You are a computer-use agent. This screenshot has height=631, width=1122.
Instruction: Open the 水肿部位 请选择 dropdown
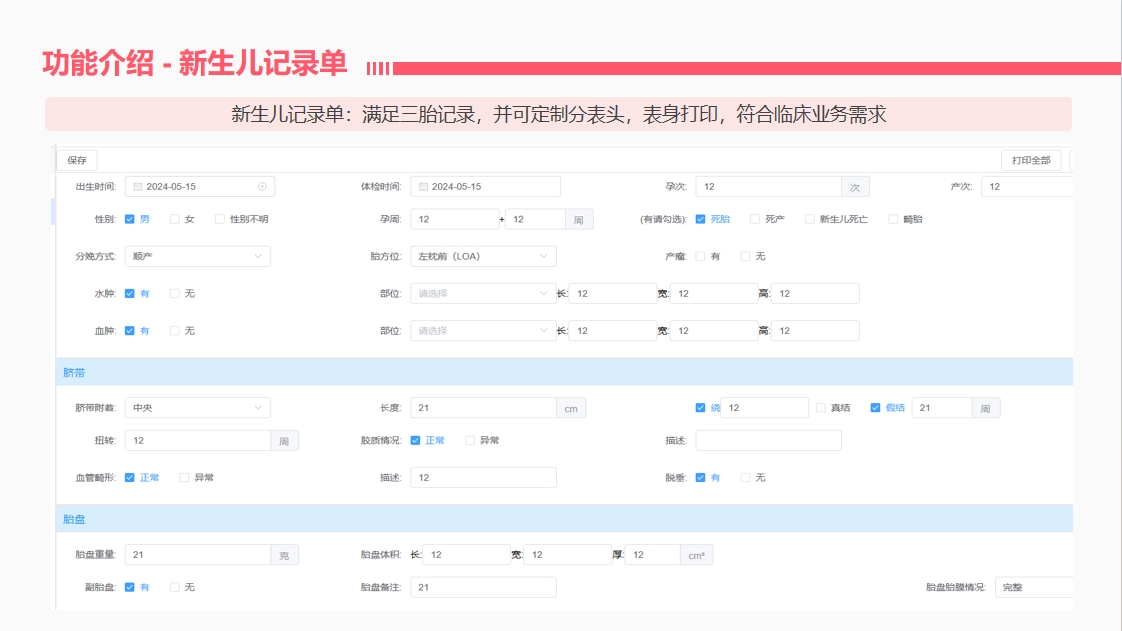483,292
